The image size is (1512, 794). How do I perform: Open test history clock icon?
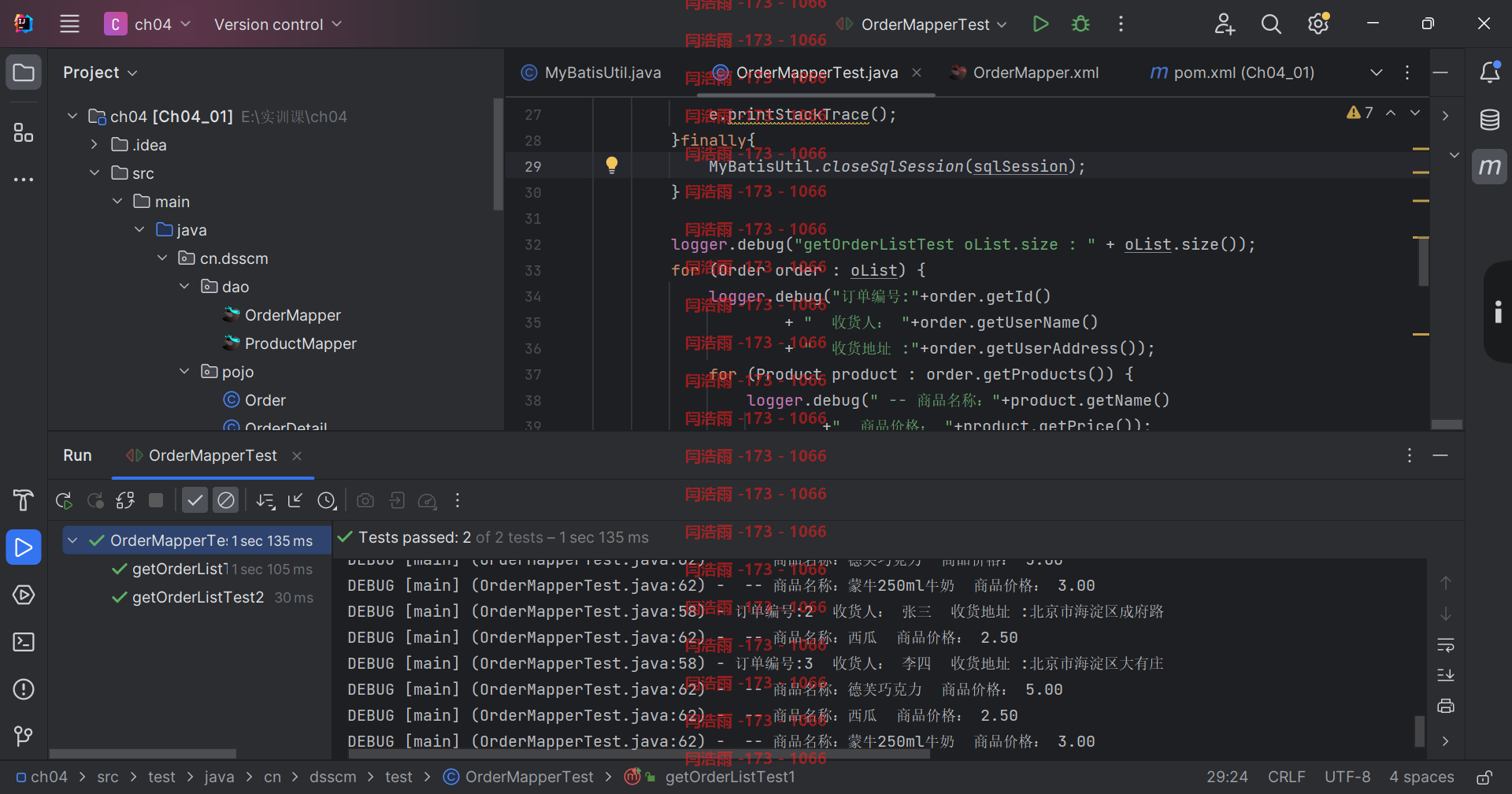(x=327, y=500)
